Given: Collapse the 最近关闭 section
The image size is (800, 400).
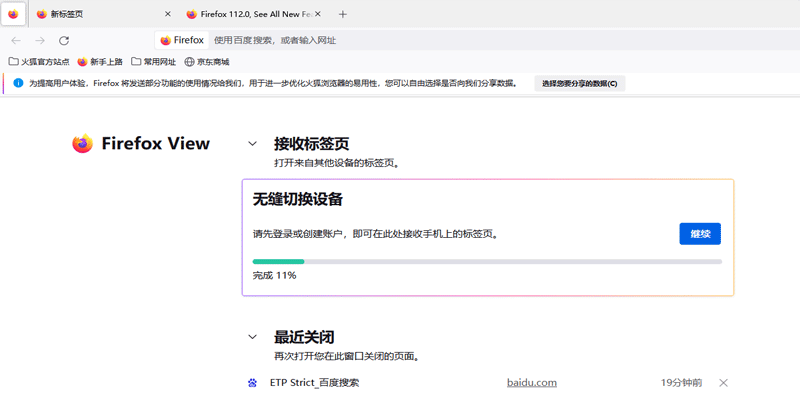Looking at the screenshot, I should [253, 337].
